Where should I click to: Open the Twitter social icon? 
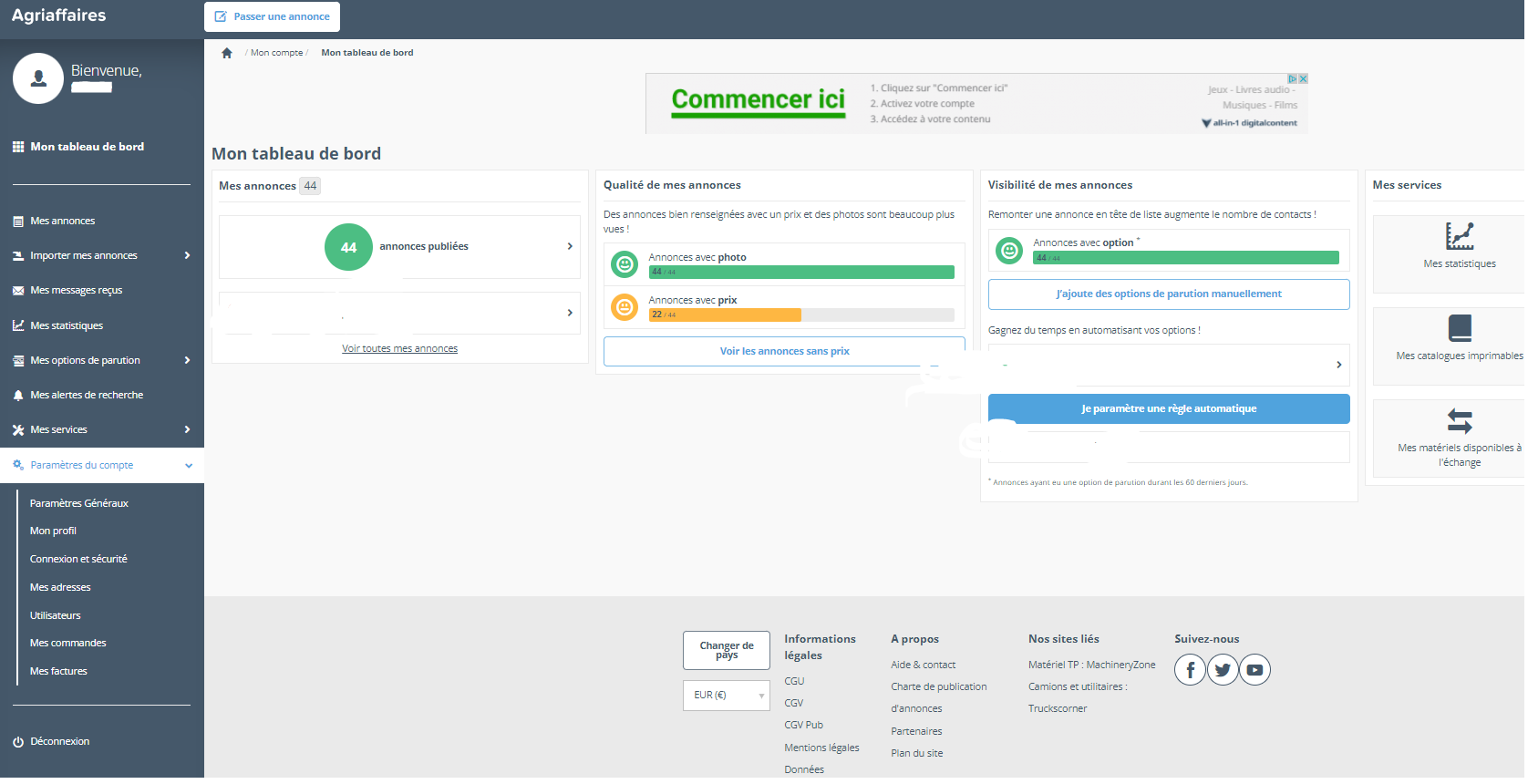(1223, 670)
